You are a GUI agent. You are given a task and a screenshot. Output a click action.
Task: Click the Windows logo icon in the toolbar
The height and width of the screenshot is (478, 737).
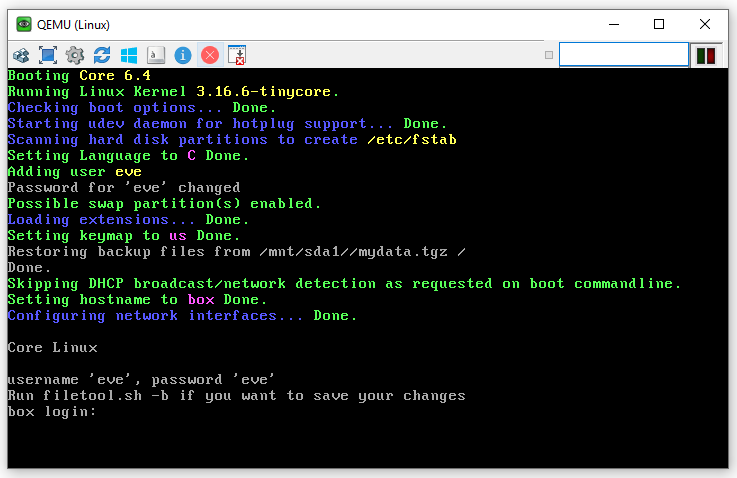129,55
